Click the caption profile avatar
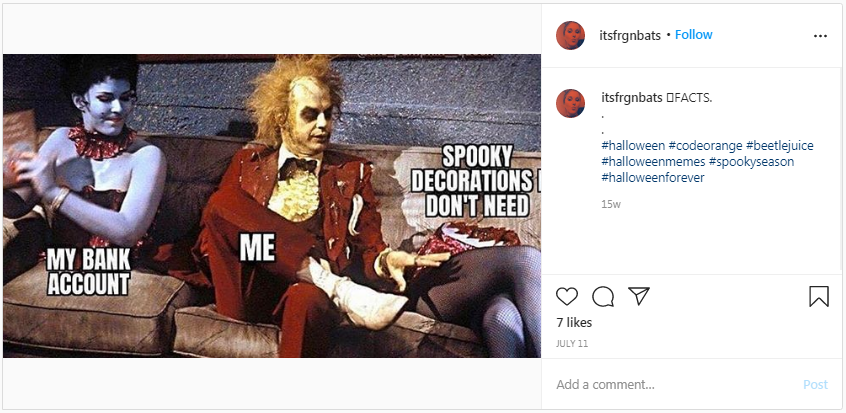This screenshot has height=413, width=846. tap(570, 103)
